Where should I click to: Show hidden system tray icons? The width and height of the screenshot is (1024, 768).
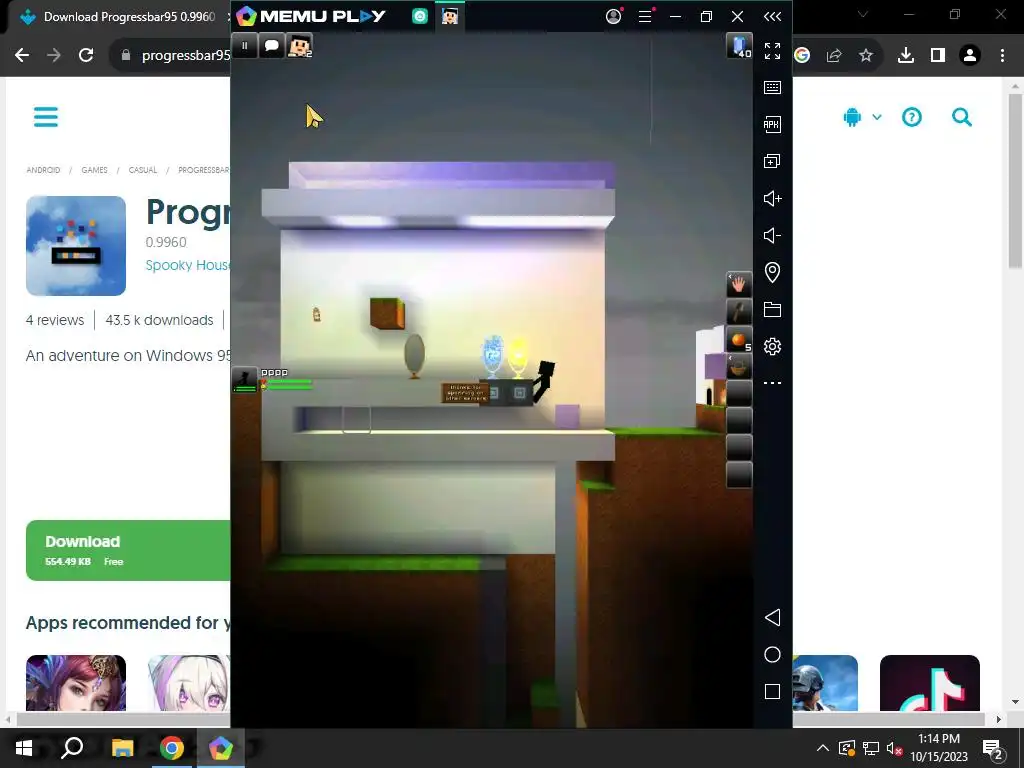pos(823,748)
